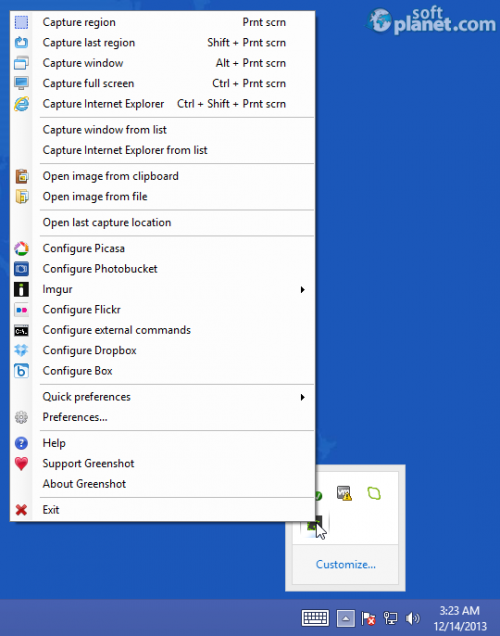
Task: Click the black Imgur icon
Action: tap(21, 289)
